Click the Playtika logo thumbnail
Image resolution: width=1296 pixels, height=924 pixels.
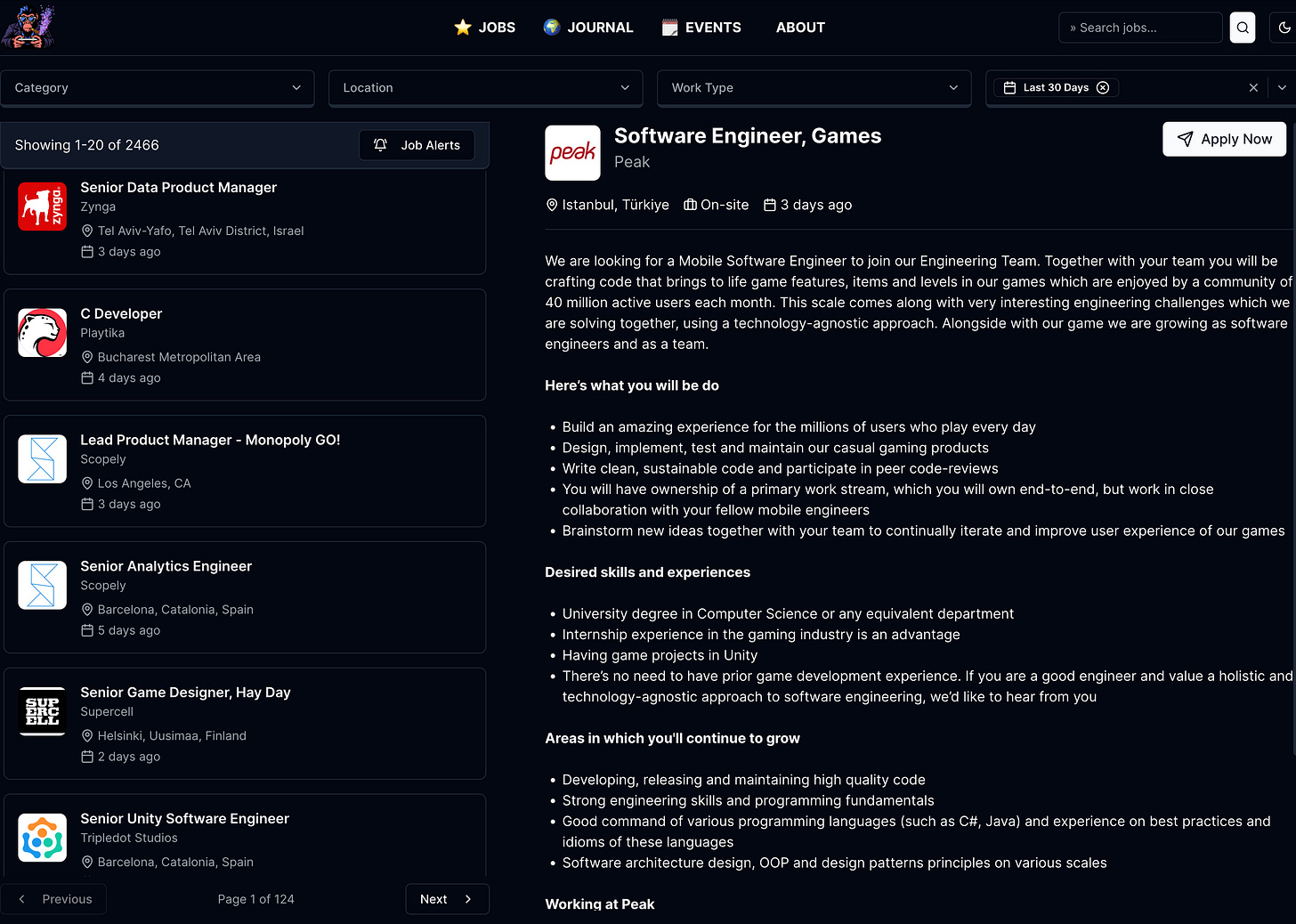pyautogui.click(x=43, y=332)
